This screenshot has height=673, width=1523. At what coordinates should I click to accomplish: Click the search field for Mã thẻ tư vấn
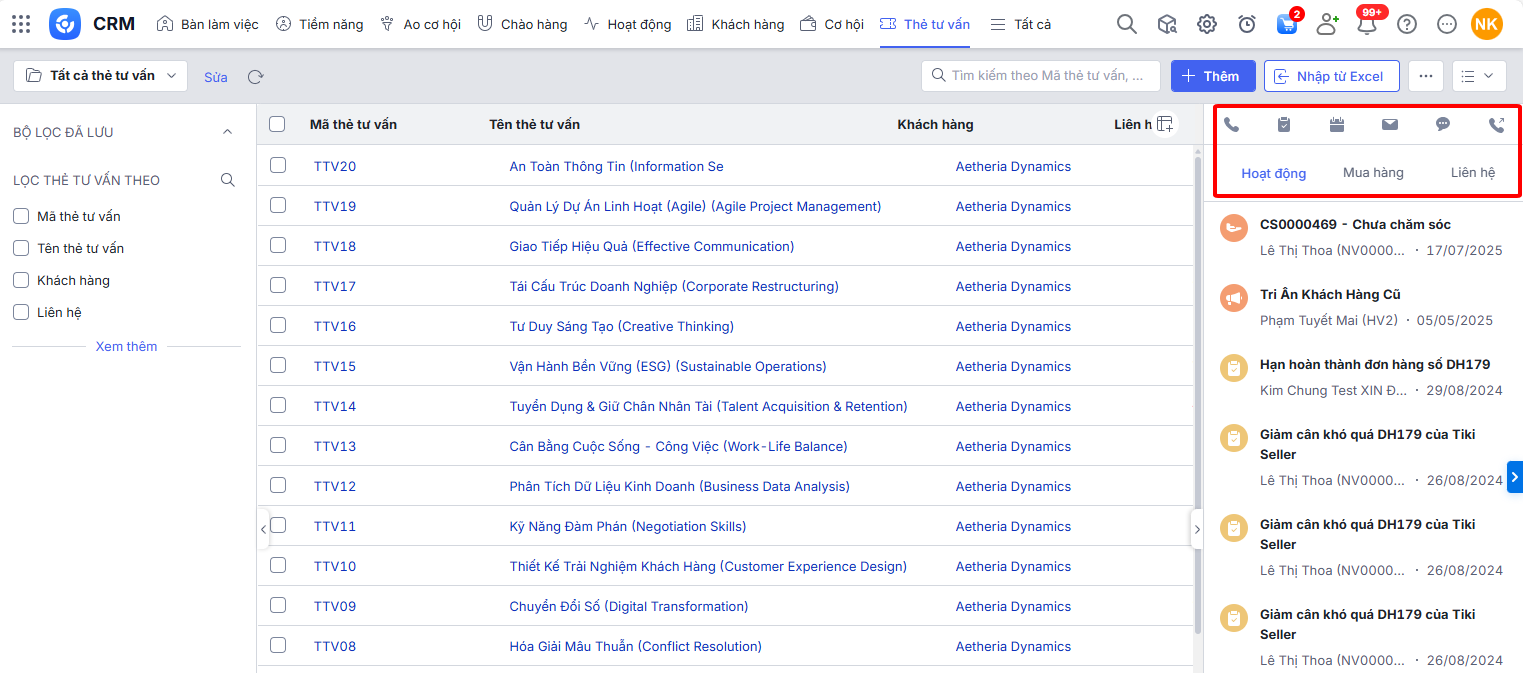coord(1040,76)
